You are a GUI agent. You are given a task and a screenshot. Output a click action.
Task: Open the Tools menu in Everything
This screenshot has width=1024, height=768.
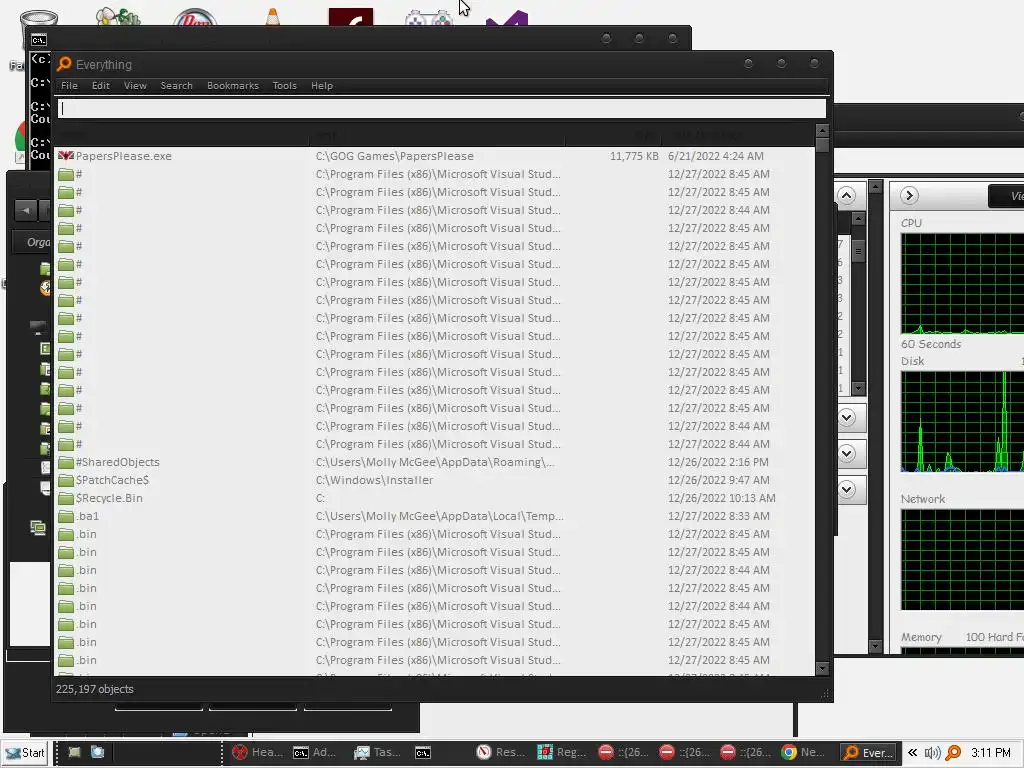[284, 86]
